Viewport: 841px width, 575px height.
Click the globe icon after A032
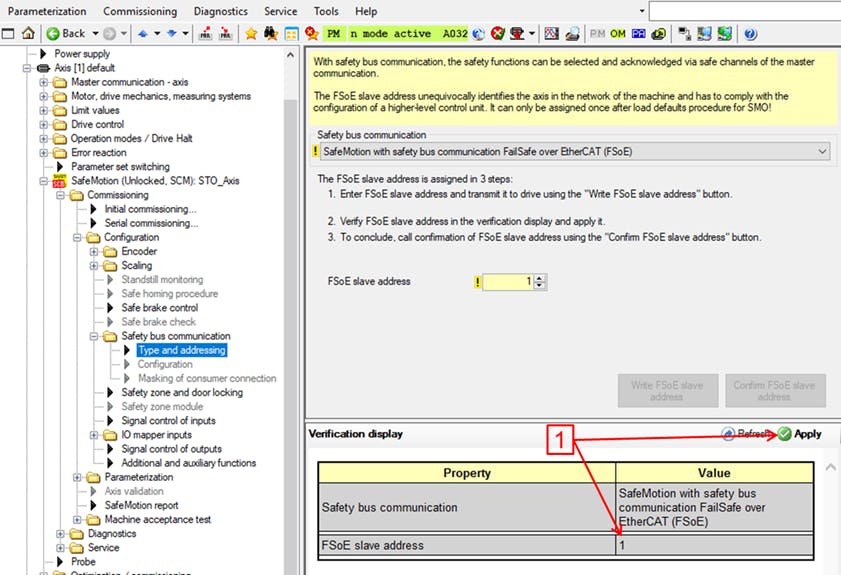coord(478,34)
